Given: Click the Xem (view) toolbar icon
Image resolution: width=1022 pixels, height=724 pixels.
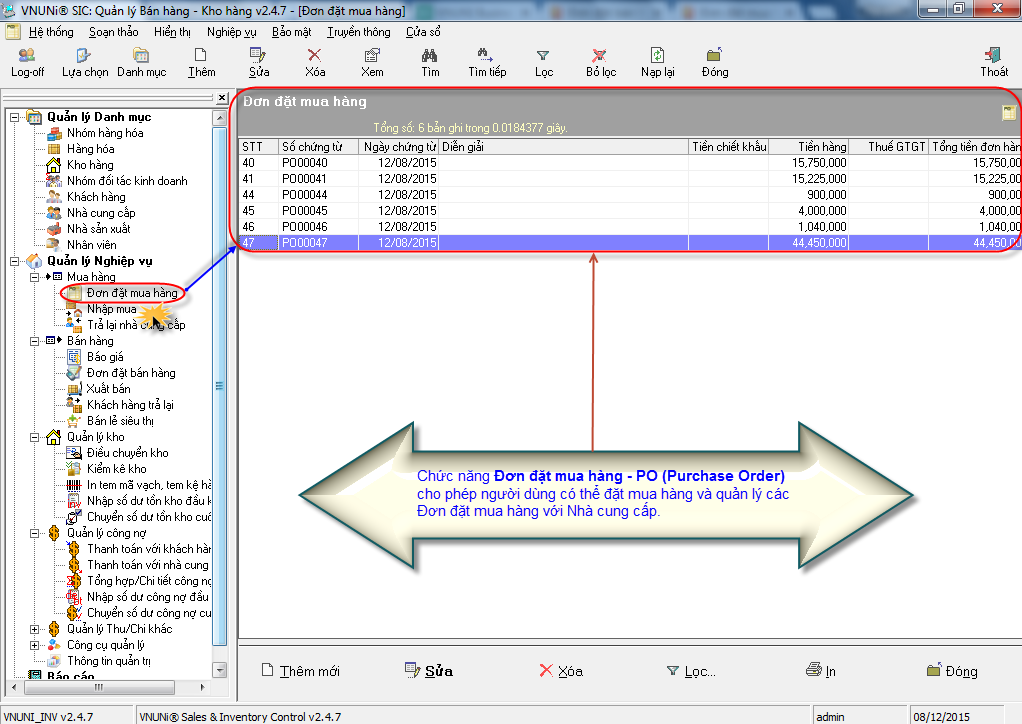Looking at the screenshot, I should coord(372,56).
